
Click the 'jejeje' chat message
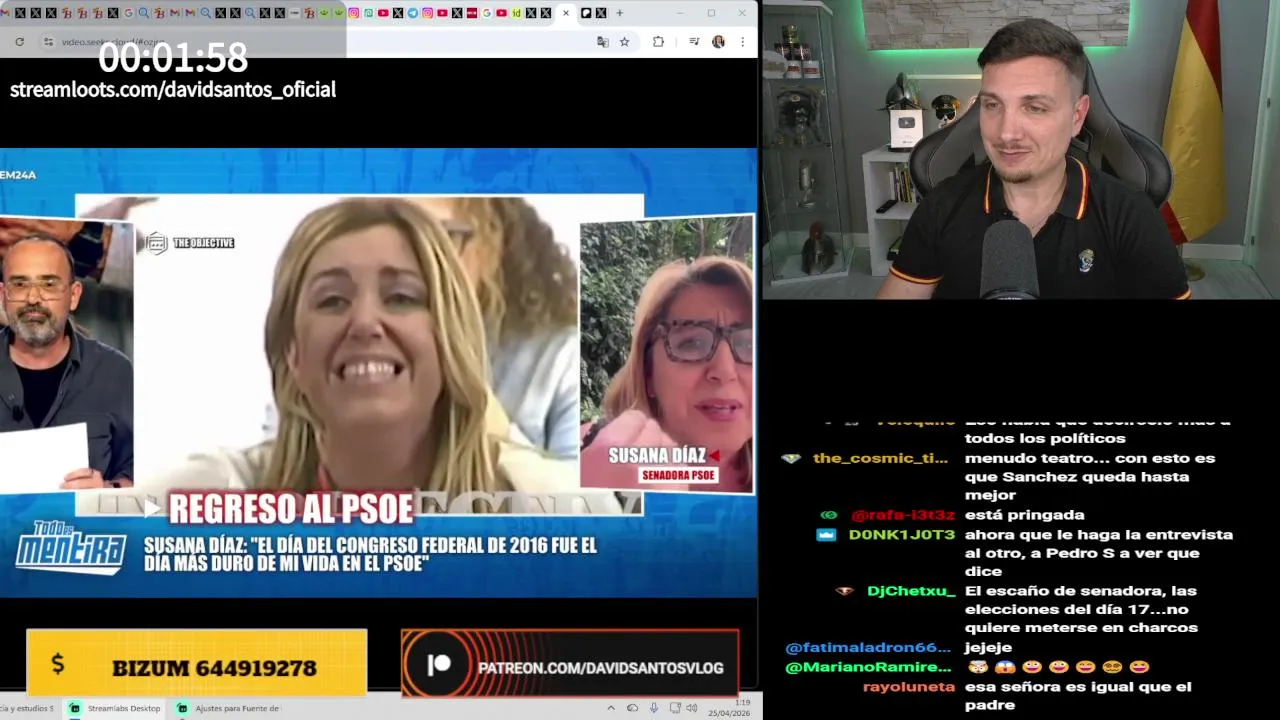tap(990, 648)
